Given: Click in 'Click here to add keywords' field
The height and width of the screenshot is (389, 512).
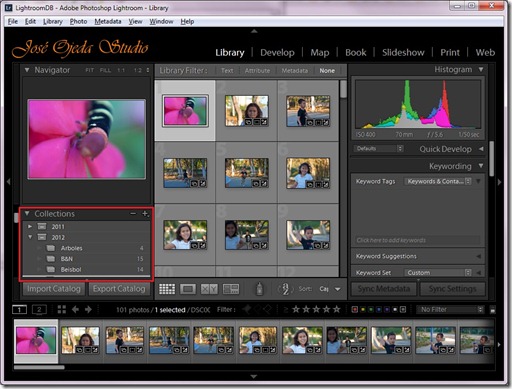Looking at the screenshot, I should click(418, 240).
